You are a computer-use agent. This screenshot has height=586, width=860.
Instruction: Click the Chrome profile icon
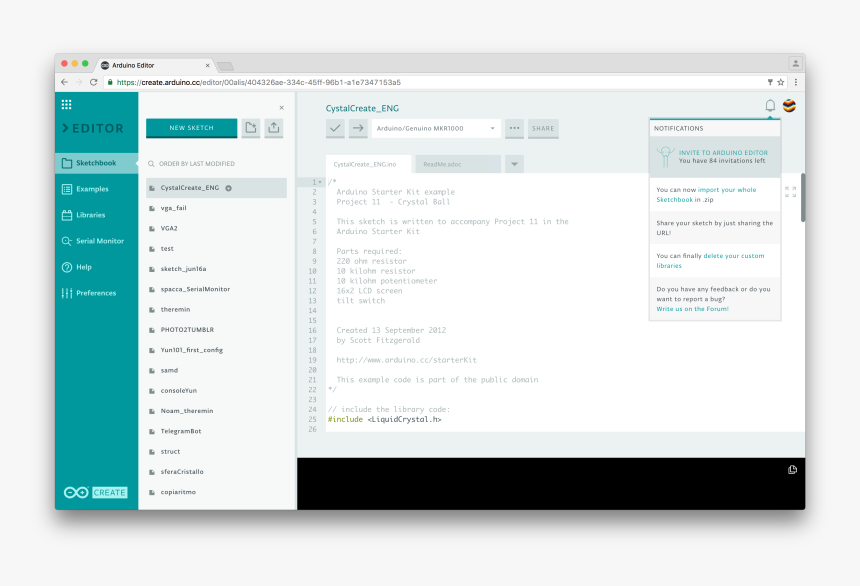click(x=795, y=64)
